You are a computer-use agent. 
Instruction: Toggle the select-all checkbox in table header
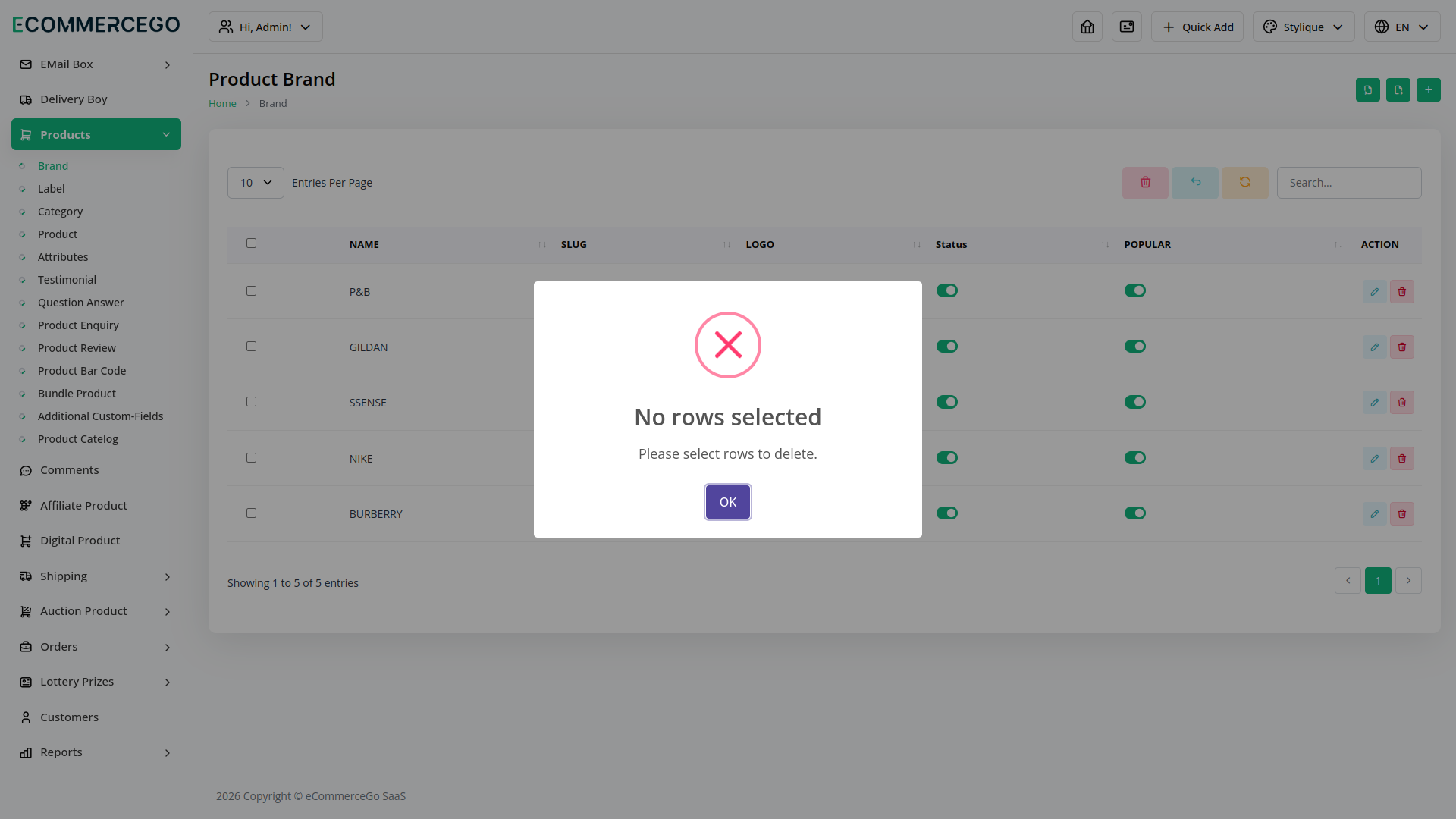[251, 243]
